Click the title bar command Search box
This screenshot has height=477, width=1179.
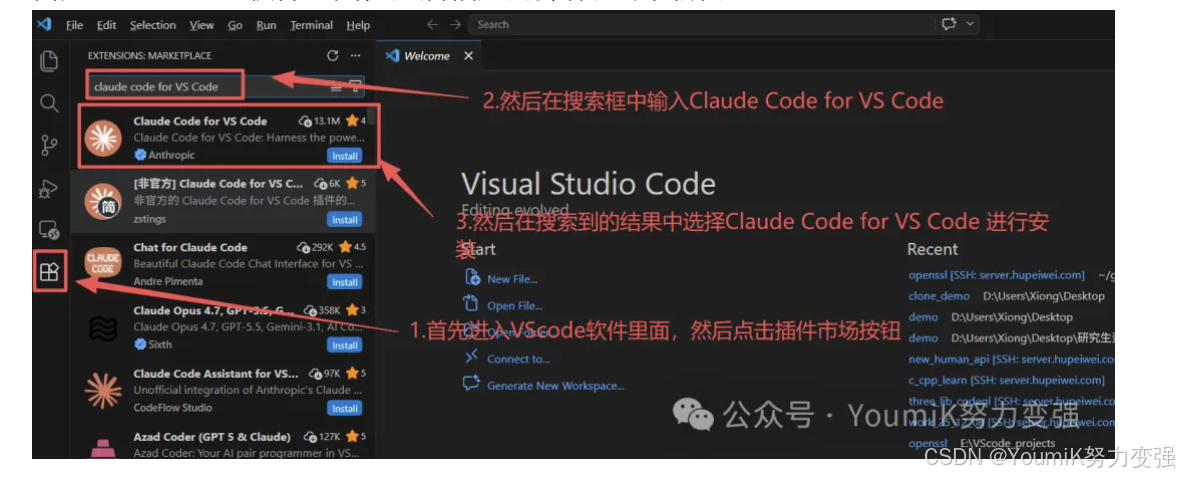pyautogui.click(x=701, y=24)
